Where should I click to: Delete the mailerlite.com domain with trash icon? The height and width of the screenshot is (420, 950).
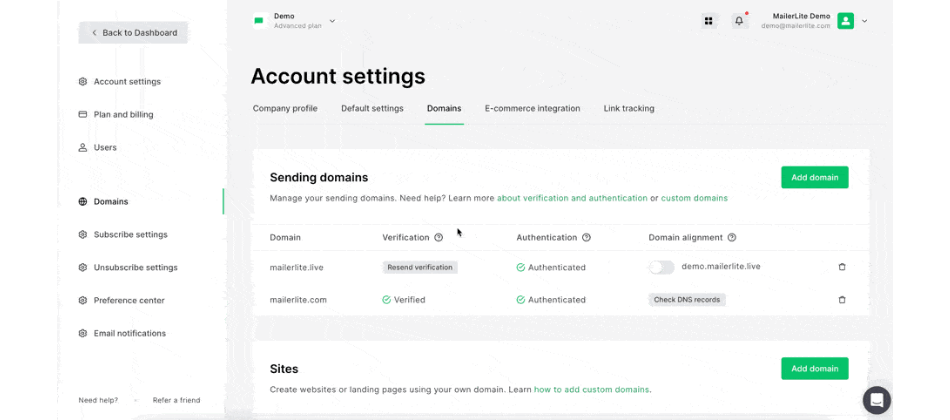point(842,299)
